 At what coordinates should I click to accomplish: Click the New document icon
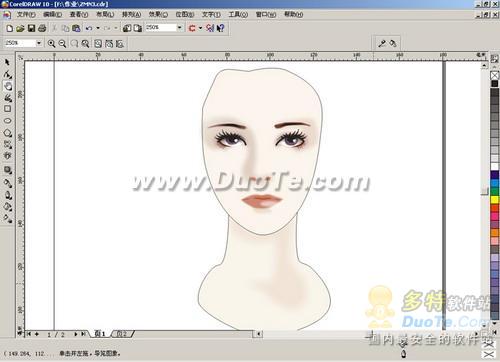pyautogui.click(x=10, y=28)
